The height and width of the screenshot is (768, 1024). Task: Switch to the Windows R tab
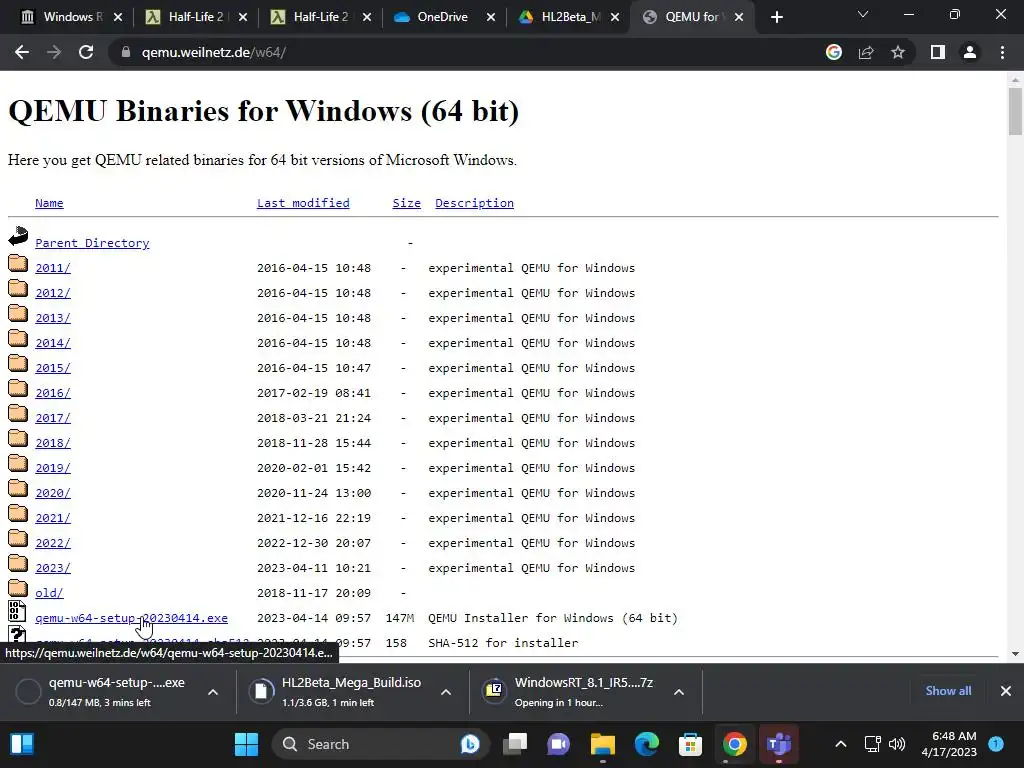[x=72, y=17]
